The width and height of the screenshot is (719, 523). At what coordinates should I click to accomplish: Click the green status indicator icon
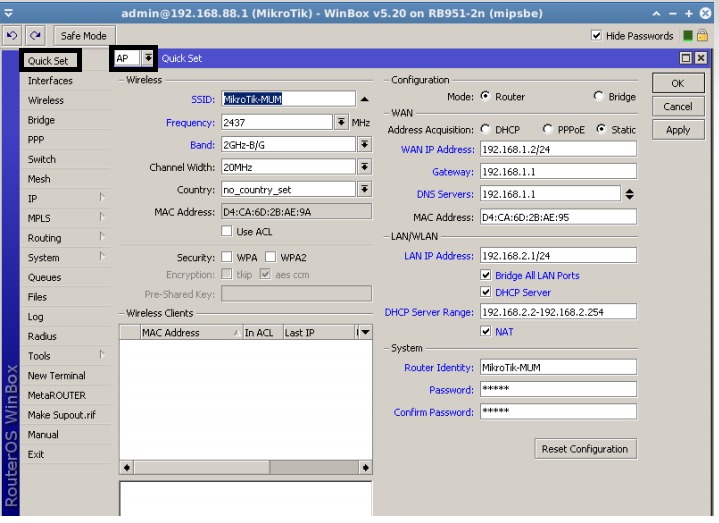click(688, 36)
